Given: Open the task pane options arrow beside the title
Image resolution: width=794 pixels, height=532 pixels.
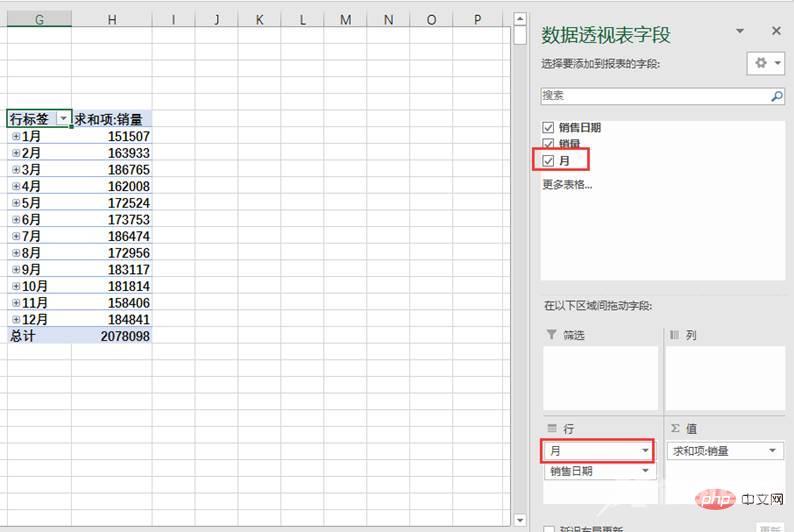Looking at the screenshot, I should pyautogui.click(x=740, y=33).
